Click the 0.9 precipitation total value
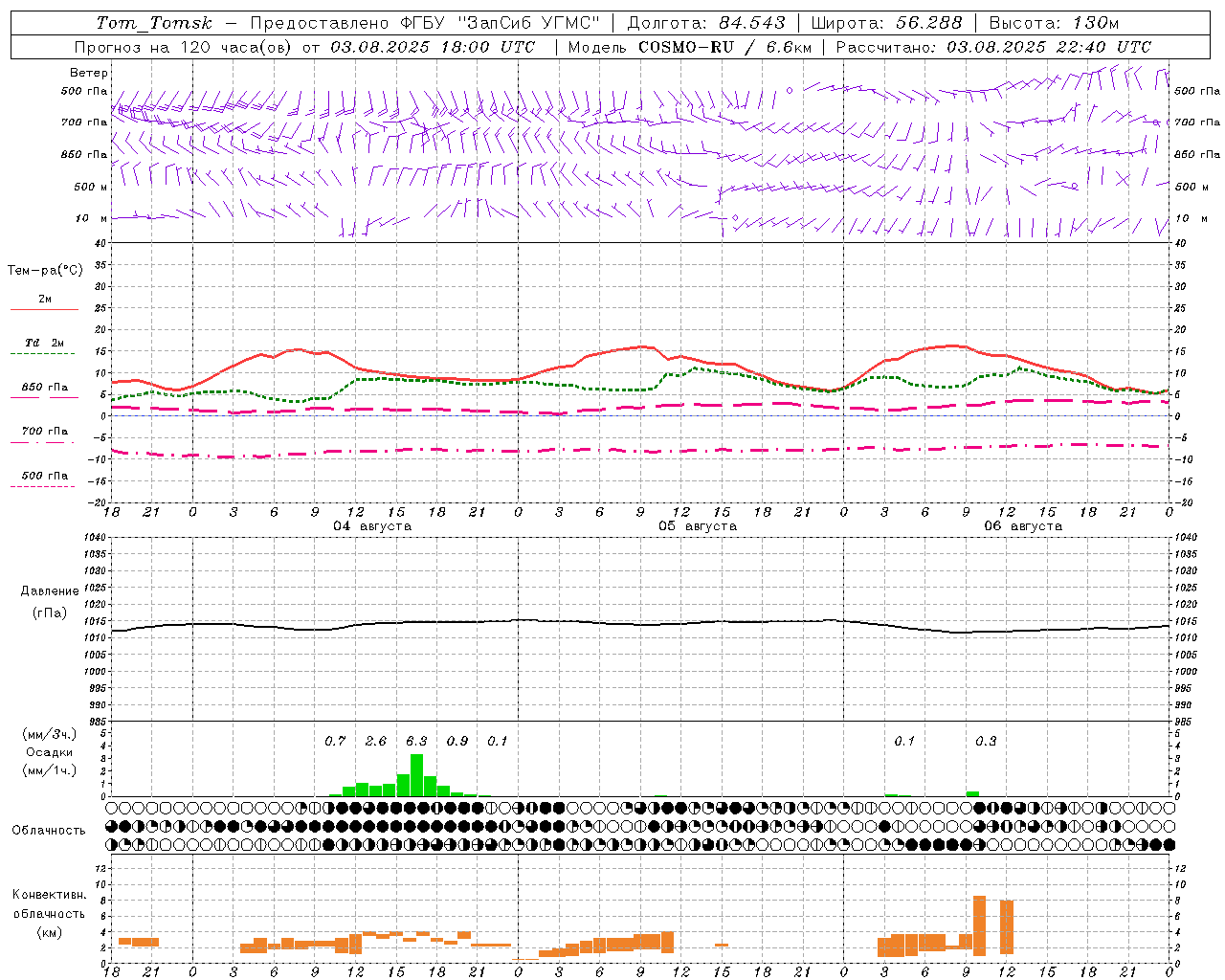This screenshot has width=1225, height=980. (457, 741)
